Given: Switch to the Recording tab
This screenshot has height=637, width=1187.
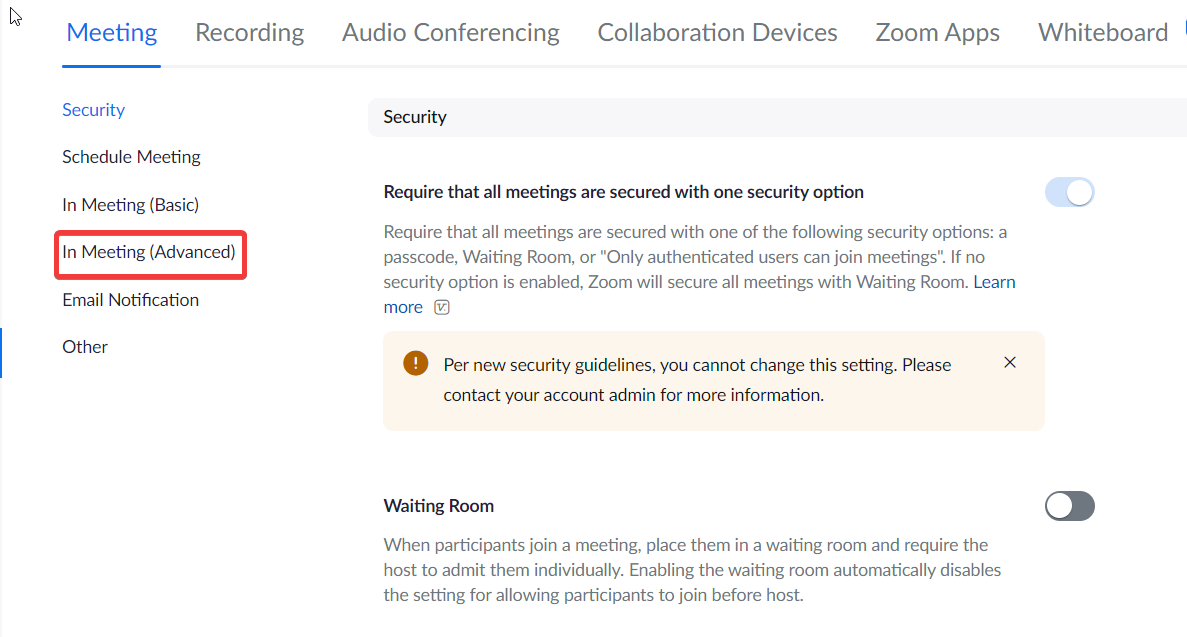Looking at the screenshot, I should coord(249,33).
